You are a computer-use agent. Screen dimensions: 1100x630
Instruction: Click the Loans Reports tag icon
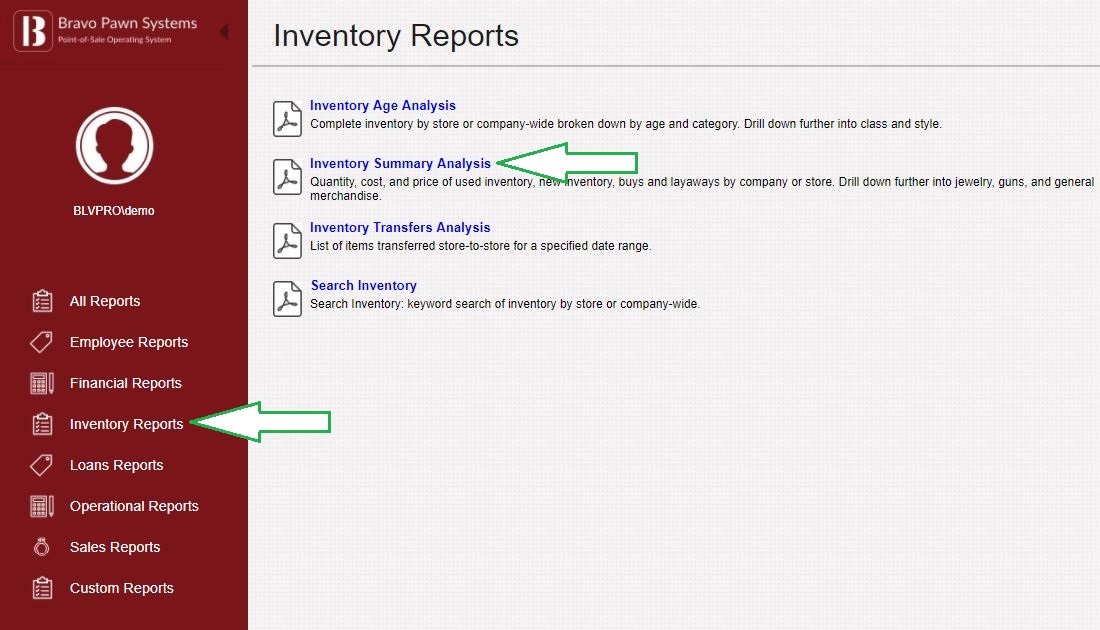click(x=41, y=465)
